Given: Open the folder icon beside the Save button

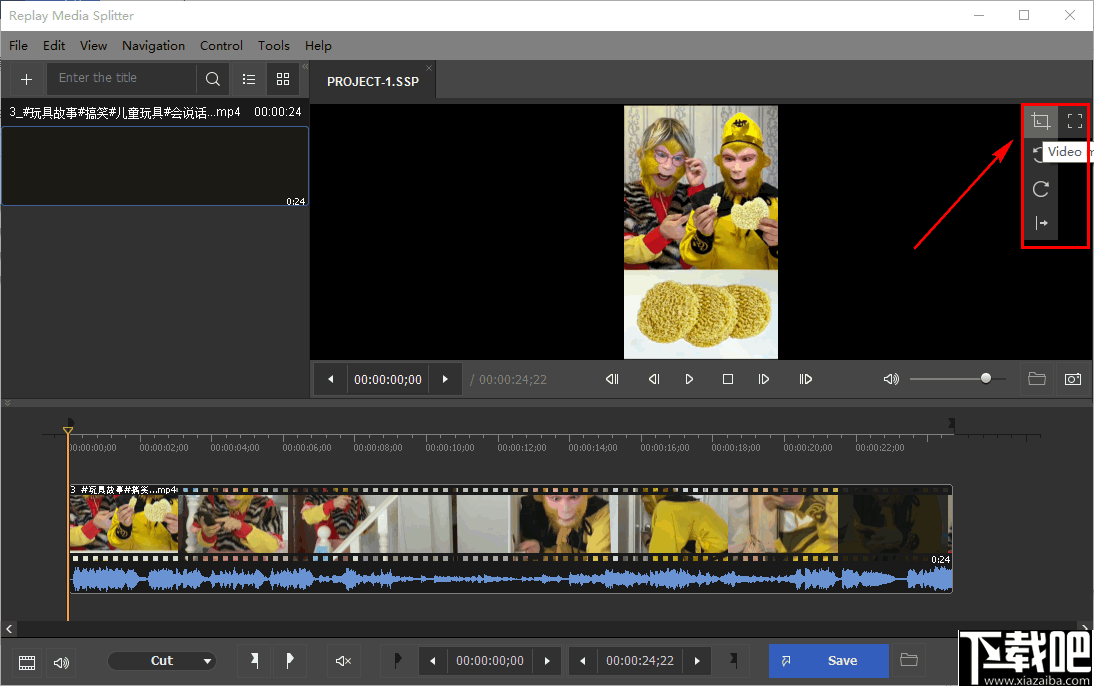Looking at the screenshot, I should 909,660.
